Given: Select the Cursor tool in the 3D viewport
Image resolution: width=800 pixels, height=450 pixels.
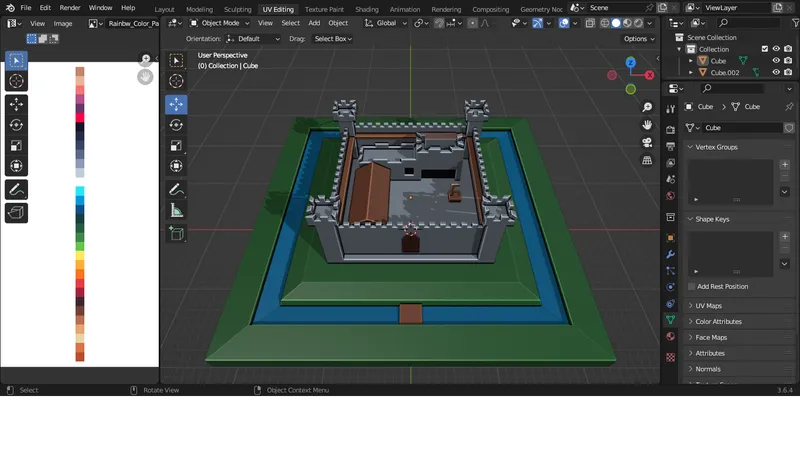Looking at the screenshot, I should coord(176,81).
